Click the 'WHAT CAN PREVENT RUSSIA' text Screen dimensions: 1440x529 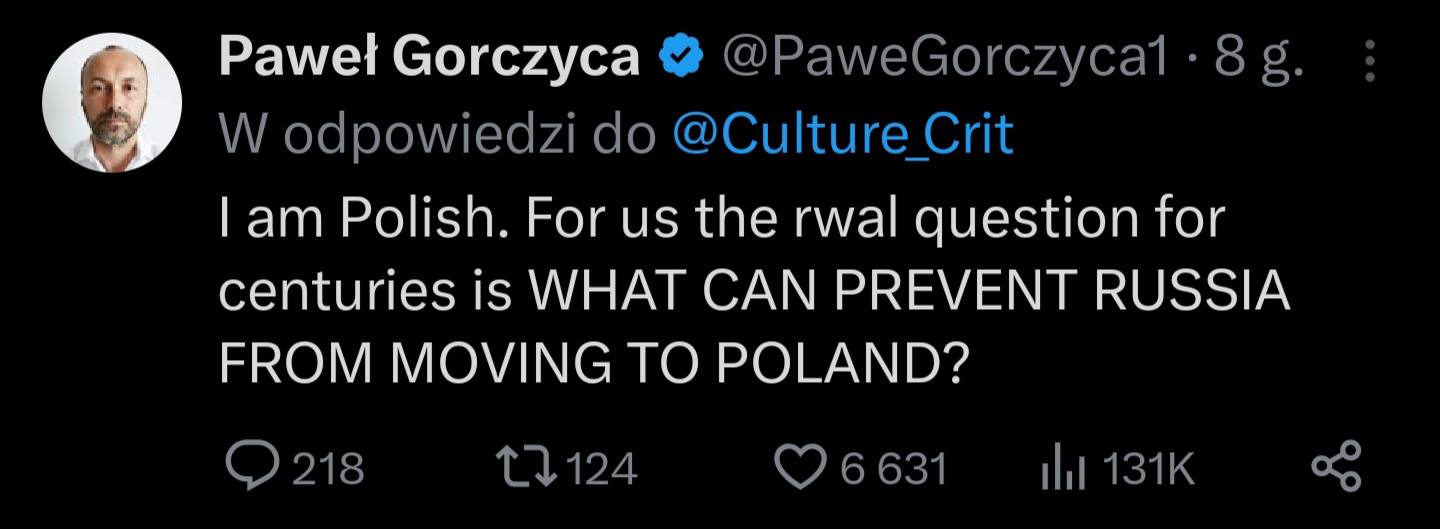pyautogui.click(x=909, y=293)
